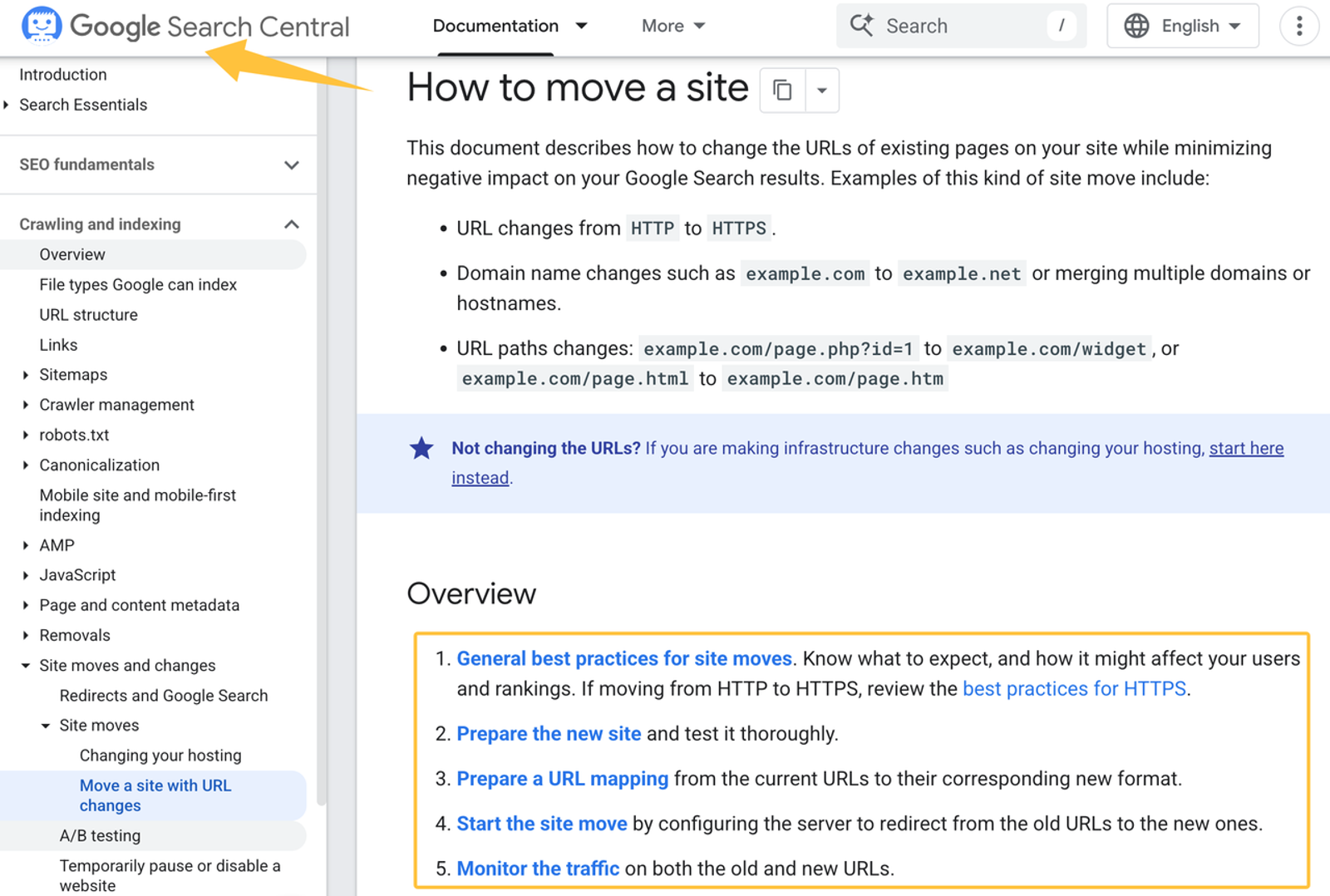Open the Introduction sidebar link
1330x896 pixels.
click(x=63, y=75)
